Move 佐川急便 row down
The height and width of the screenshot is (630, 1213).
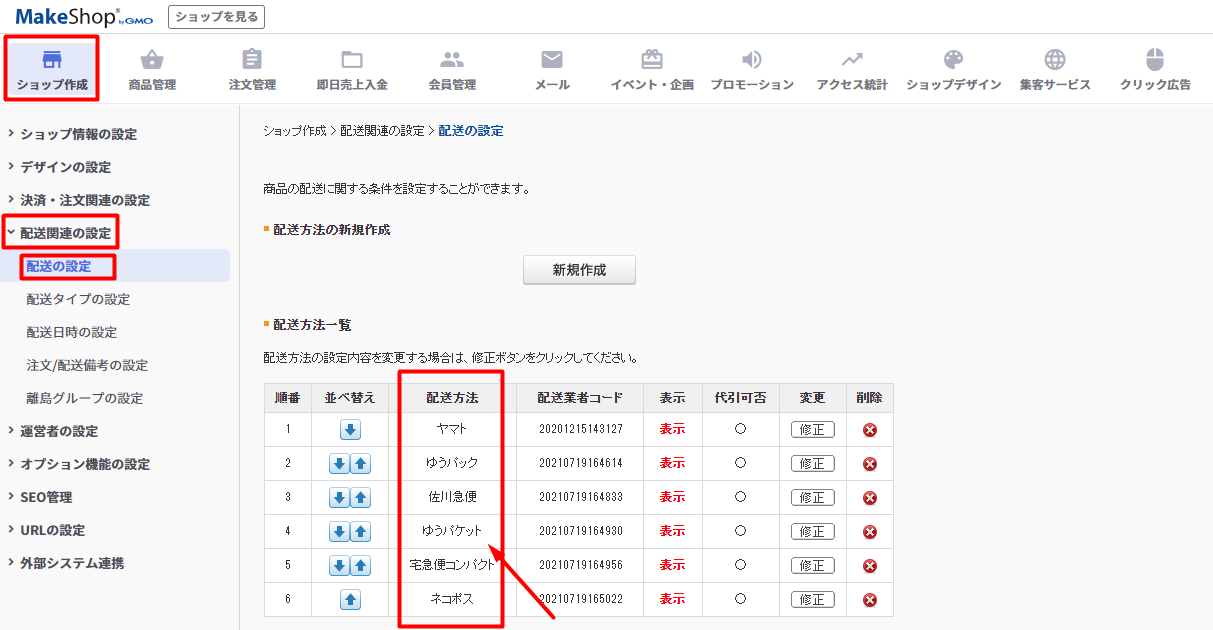pyautogui.click(x=339, y=497)
